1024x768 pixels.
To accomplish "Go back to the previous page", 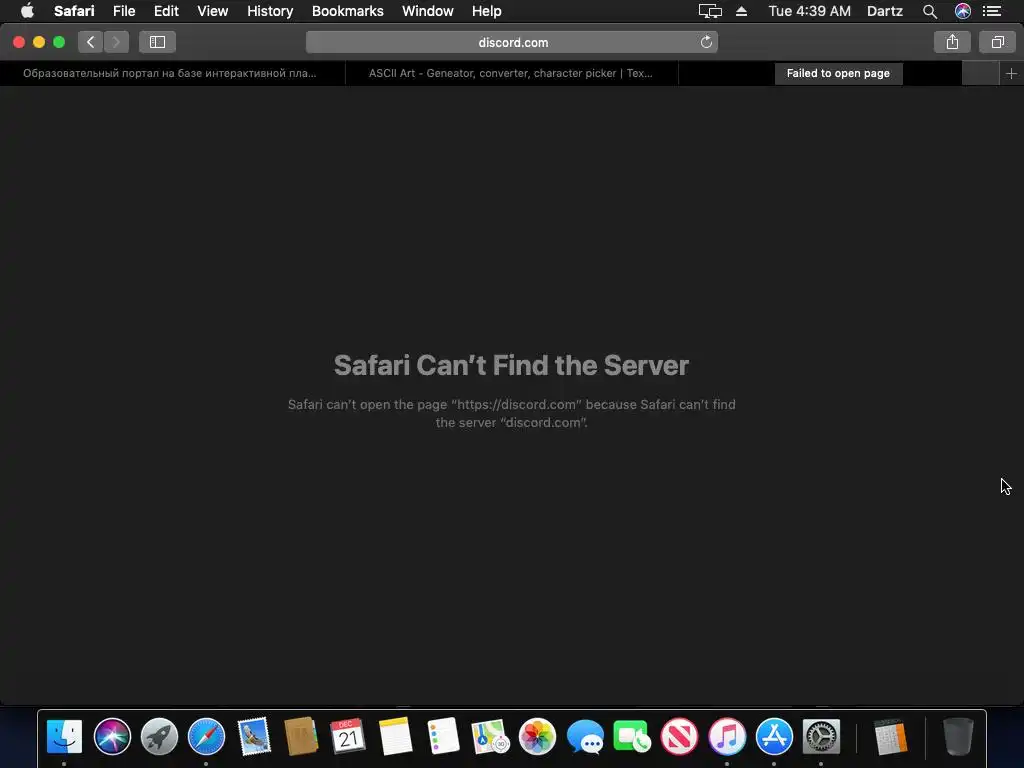I will (91, 42).
